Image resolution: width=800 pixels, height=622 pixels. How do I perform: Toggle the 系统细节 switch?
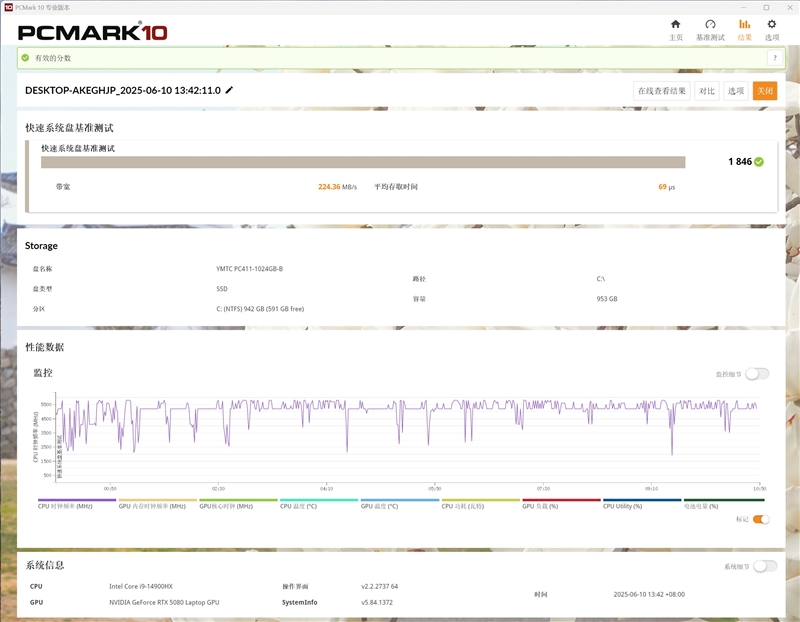point(765,566)
